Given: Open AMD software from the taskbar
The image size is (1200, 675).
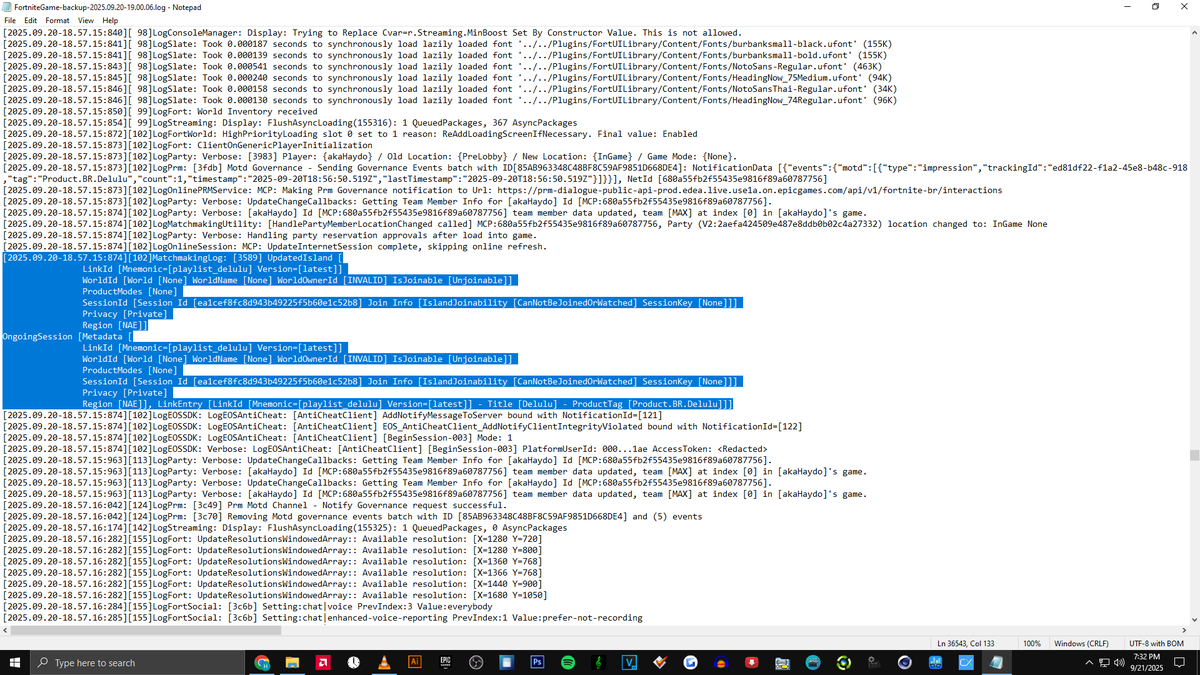Looking at the screenshot, I should [323, 662].
